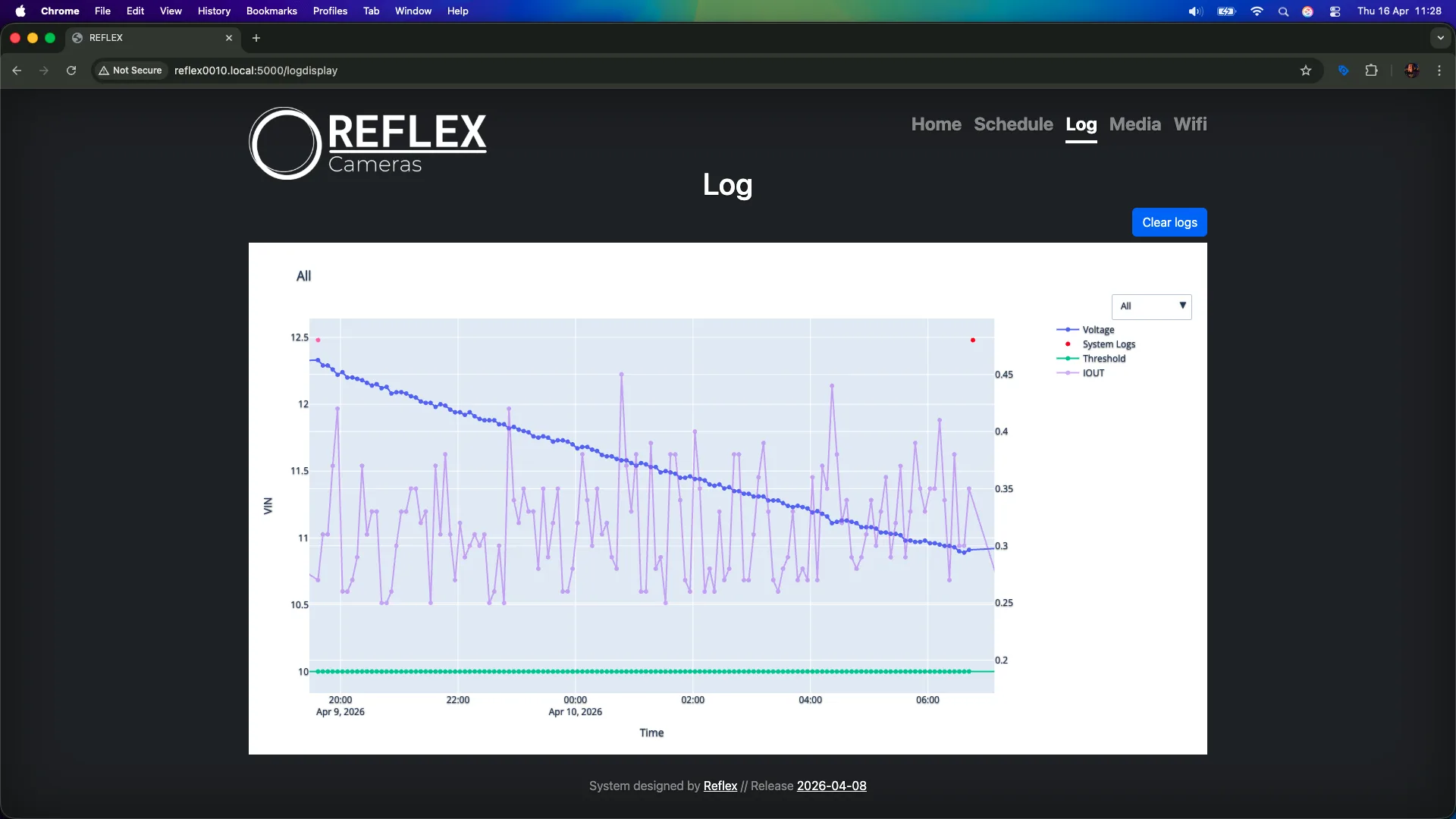1456x819 pixels.
Task: Close the REFLEX browser tab
Action: pos(229,38)
